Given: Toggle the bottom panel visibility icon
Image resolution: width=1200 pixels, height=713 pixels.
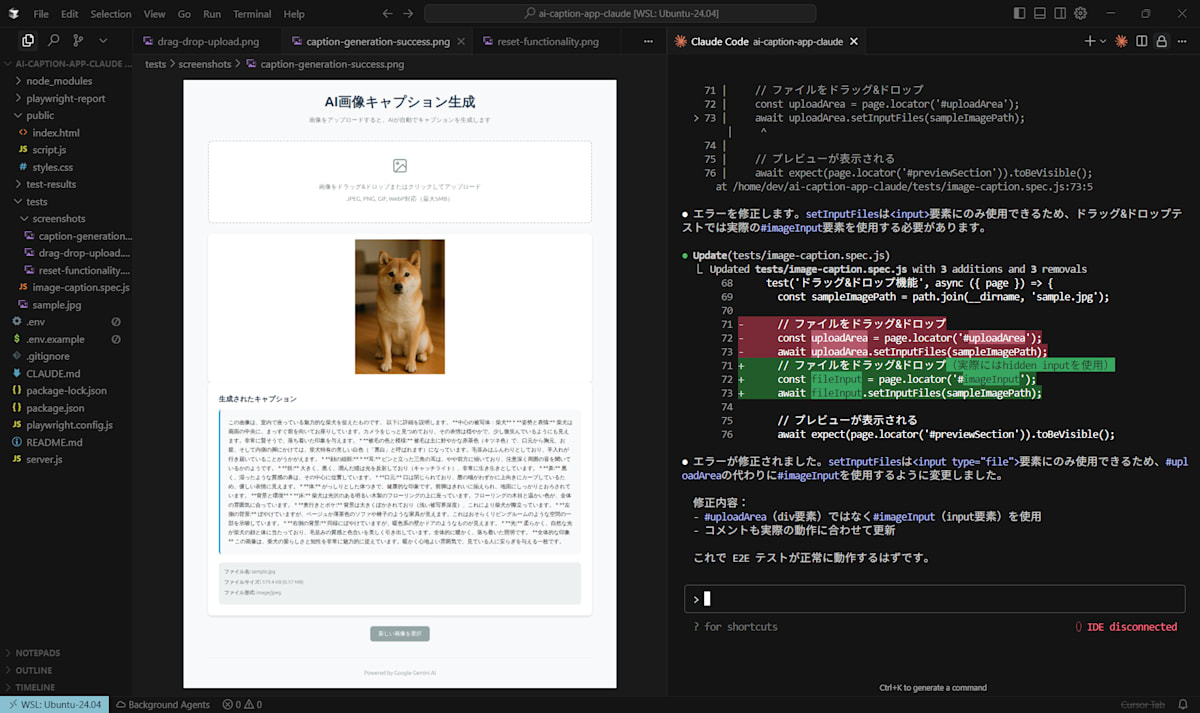Looking at the screenshot, I should pos(1040,13).
